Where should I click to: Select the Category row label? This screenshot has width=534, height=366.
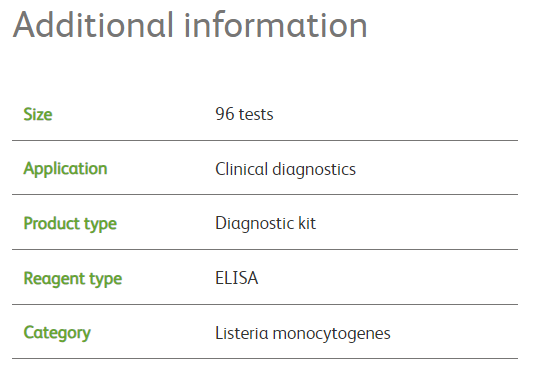[x=57, y=333]
